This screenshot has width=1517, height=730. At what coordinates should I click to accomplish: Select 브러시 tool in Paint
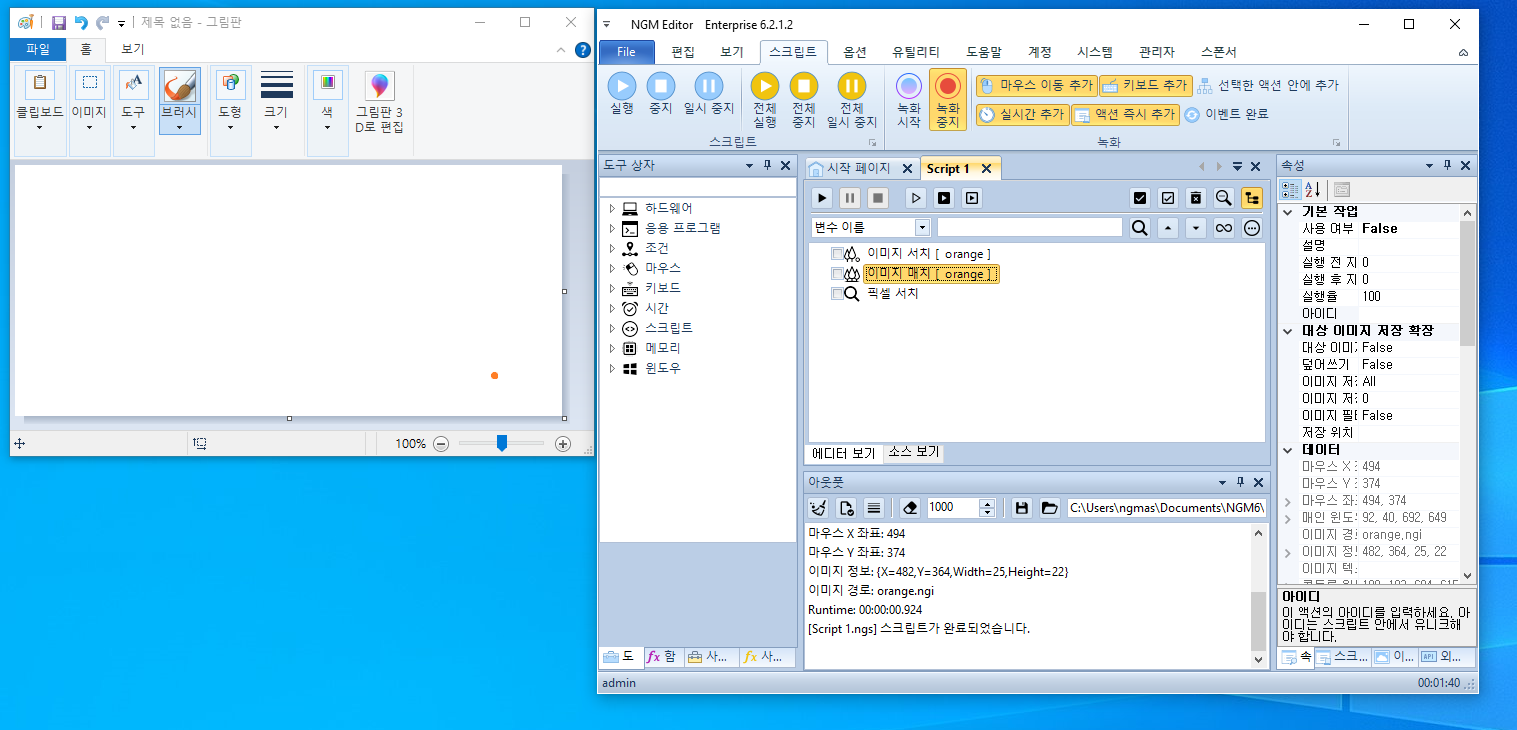point(179,100)
